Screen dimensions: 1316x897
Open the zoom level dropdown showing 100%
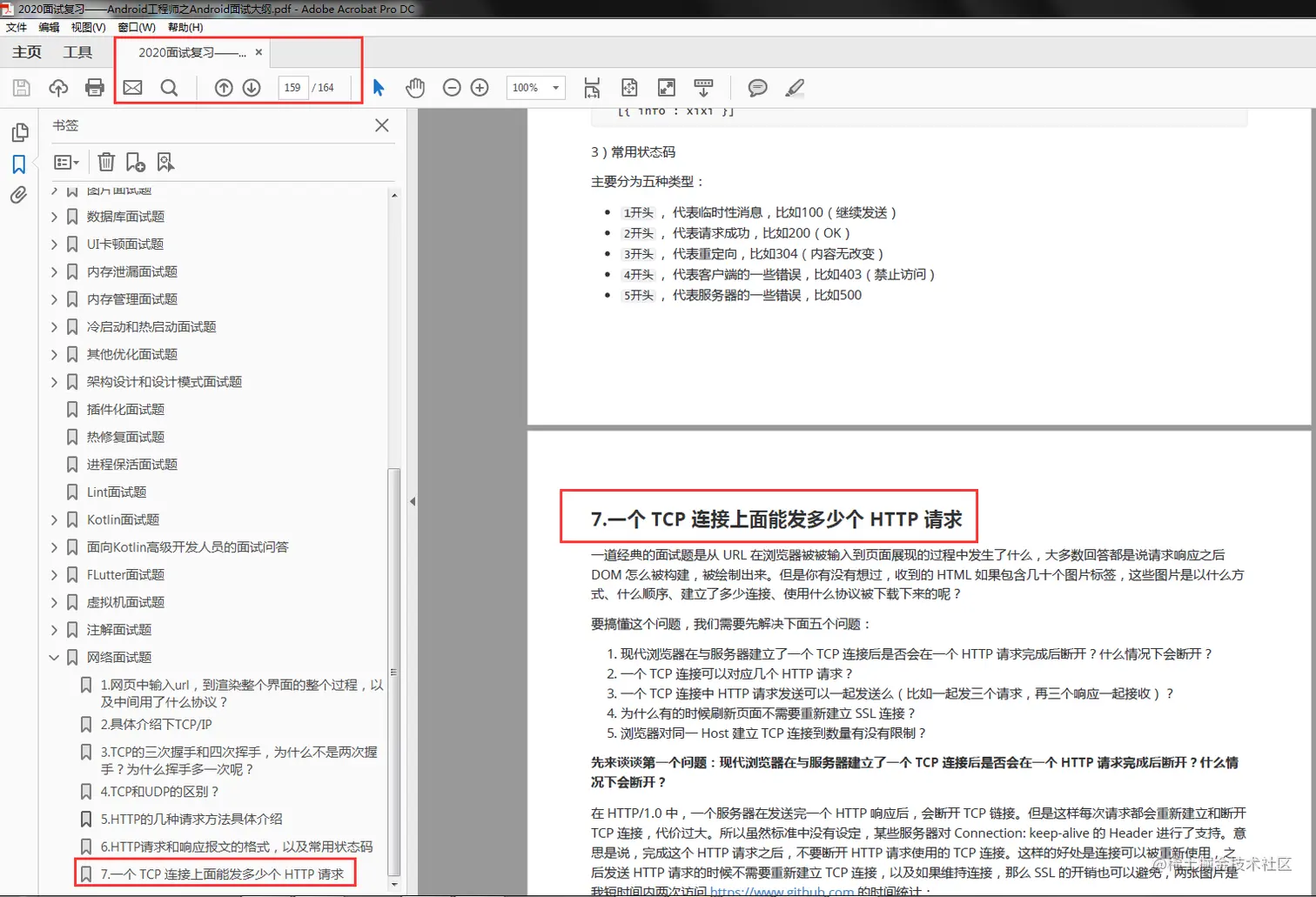click(535, 87)
